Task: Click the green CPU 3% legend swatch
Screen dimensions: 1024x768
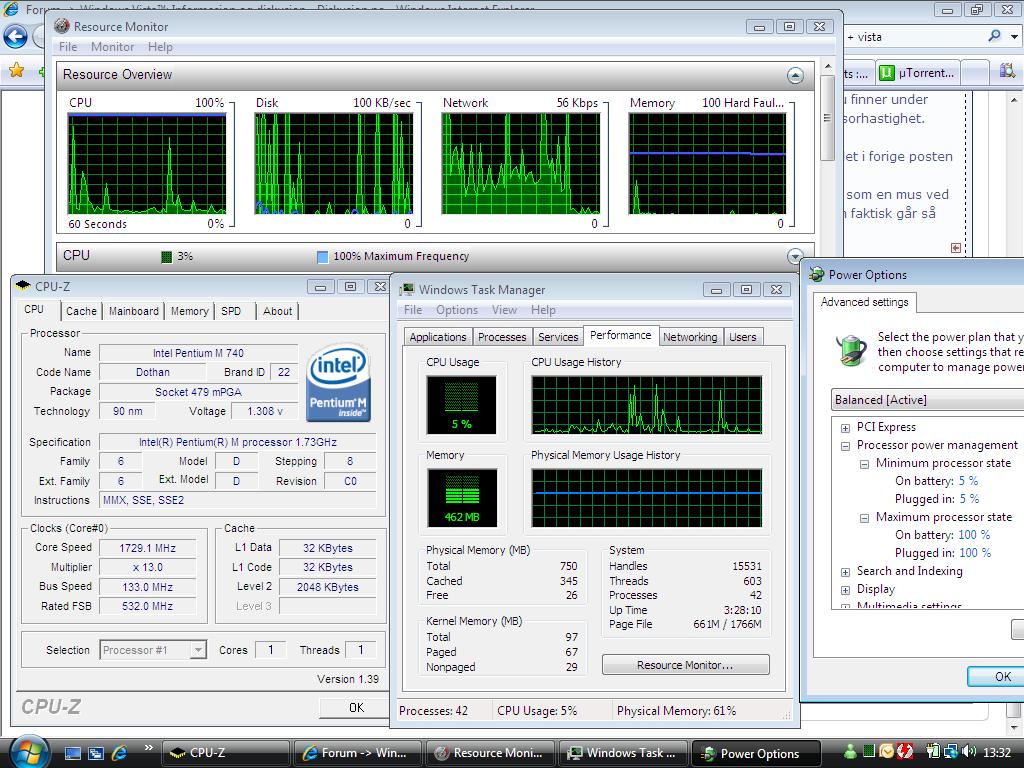Action: 167,257
